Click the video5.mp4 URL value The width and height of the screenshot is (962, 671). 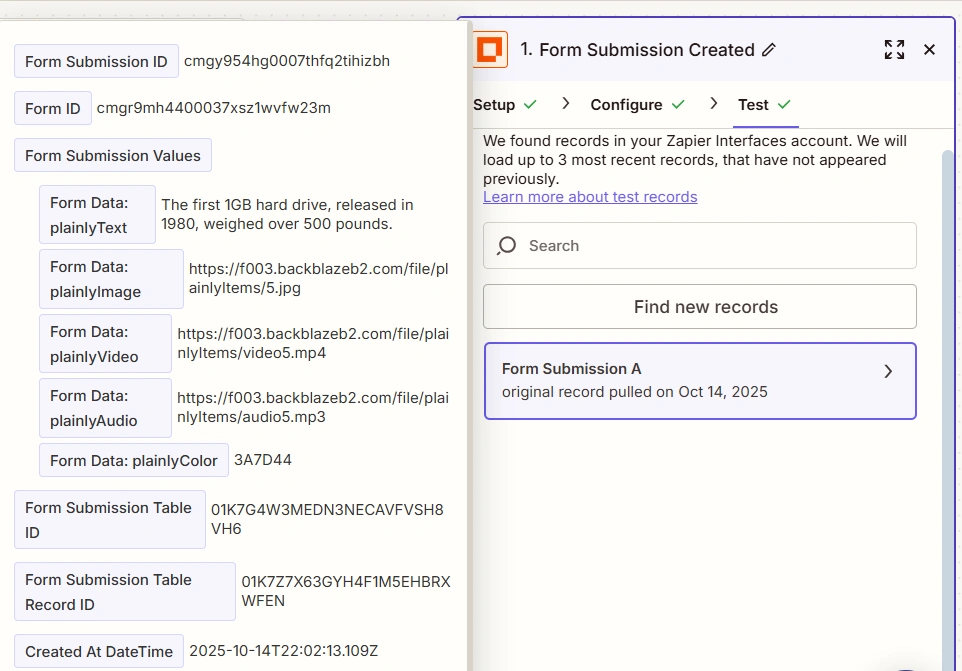click(x=313, y=343)
